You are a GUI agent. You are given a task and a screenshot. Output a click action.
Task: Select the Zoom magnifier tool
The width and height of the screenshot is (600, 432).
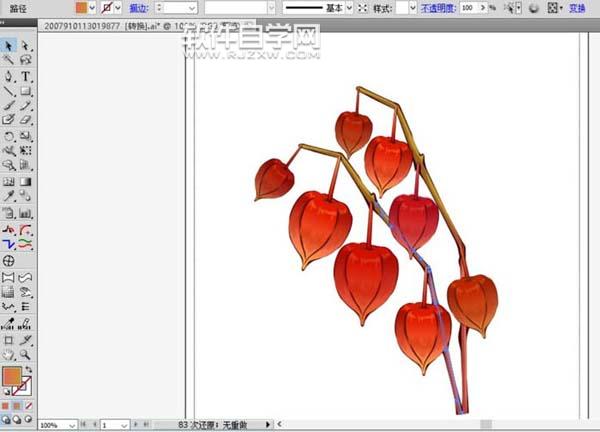click(x=26, y=354)
